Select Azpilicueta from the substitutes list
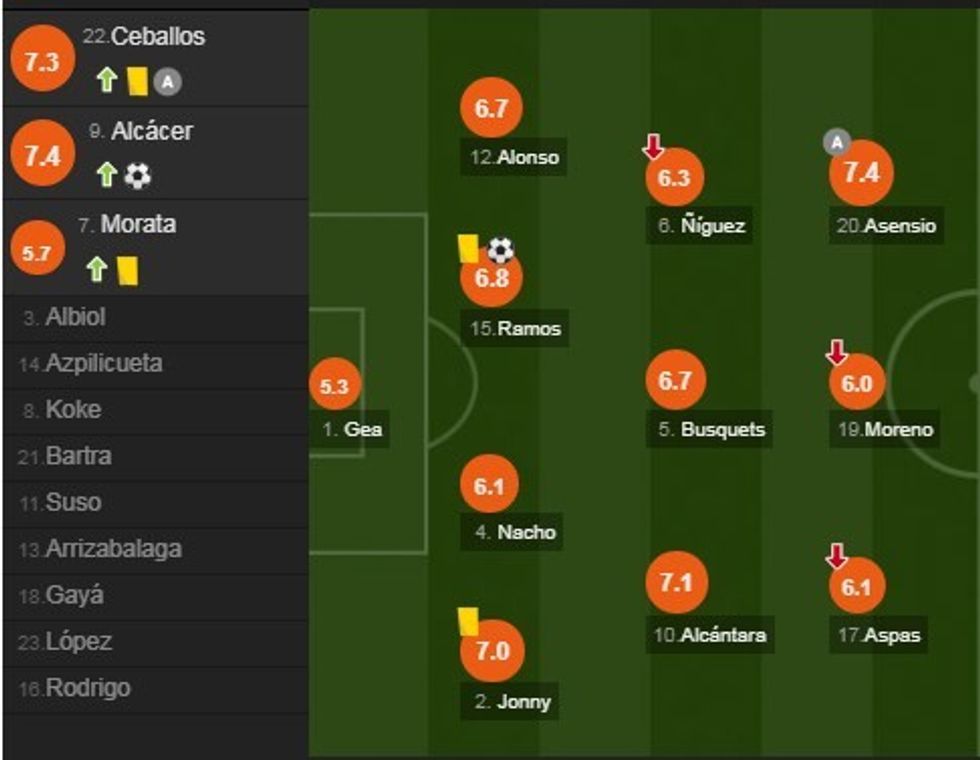Image resolution: width=980 pixels, height=760 pixels. coord(103,364)
